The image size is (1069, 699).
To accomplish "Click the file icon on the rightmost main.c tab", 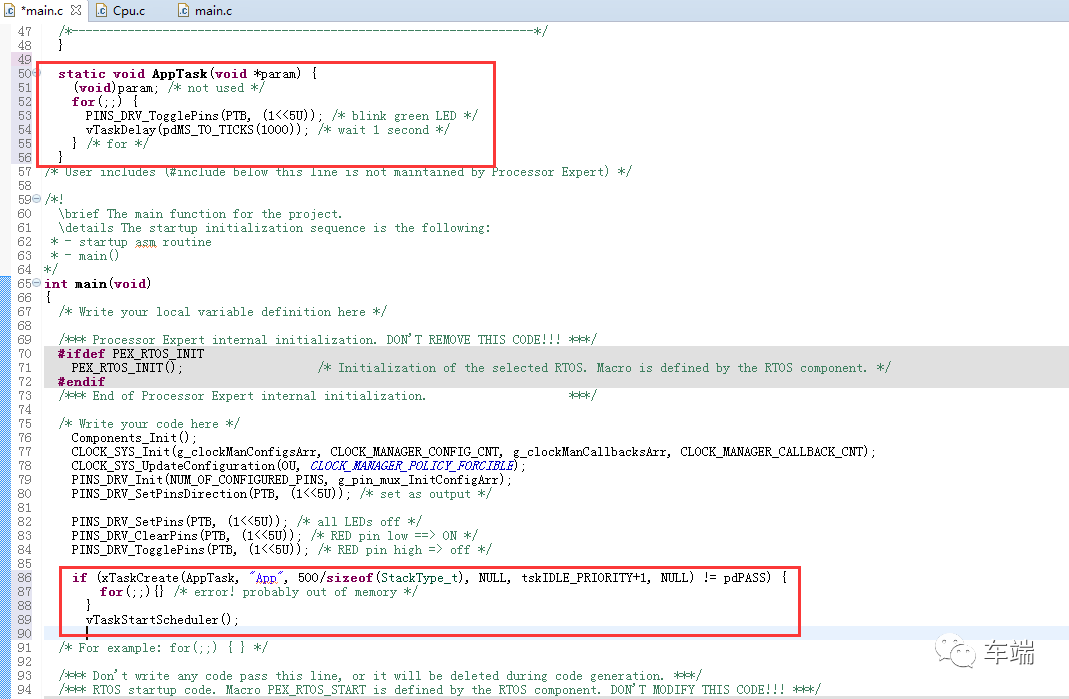I will click(x=183, y=10).
